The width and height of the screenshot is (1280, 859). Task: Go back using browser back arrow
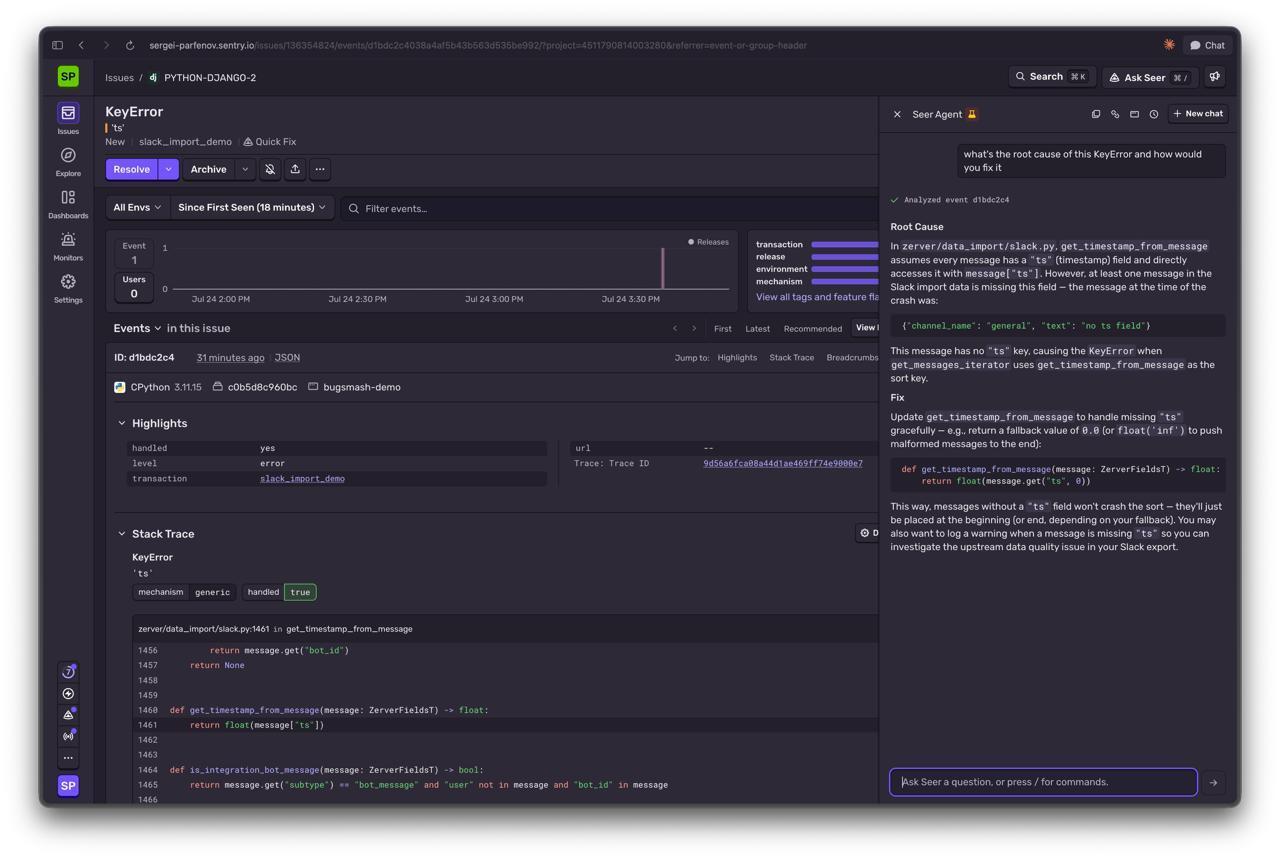[81, 45]
